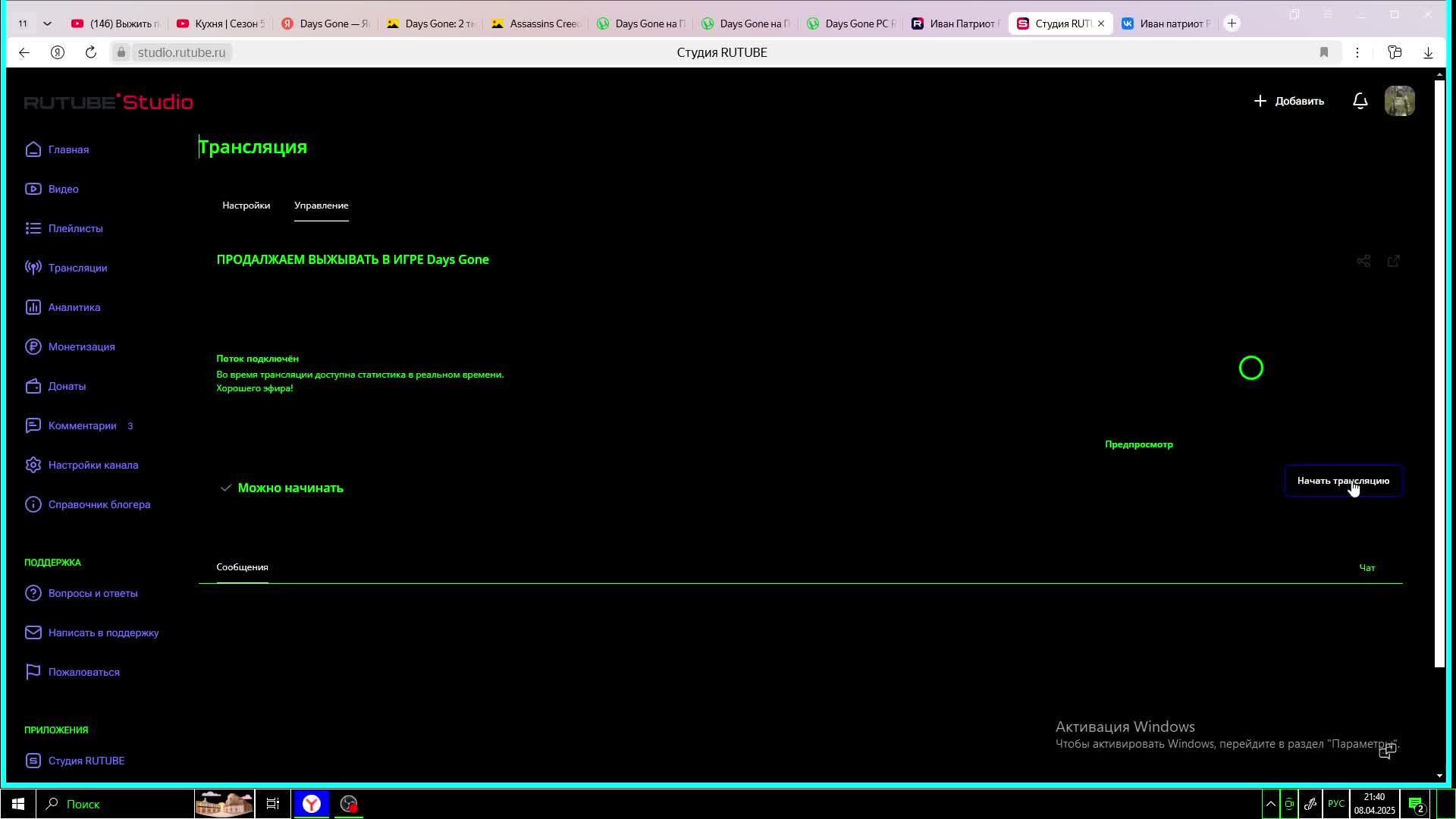Click the studio.rutube.ru address field

point(181,52)
